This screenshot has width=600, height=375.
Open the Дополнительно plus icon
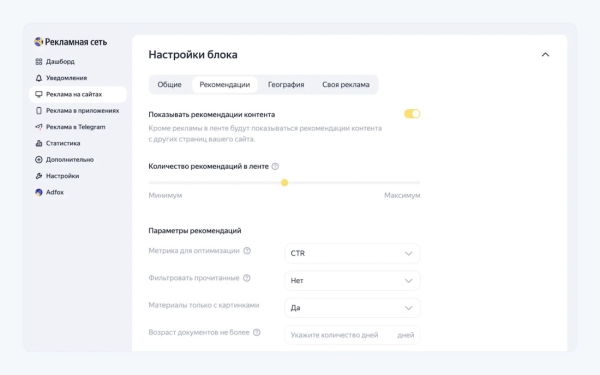[39, 160]
